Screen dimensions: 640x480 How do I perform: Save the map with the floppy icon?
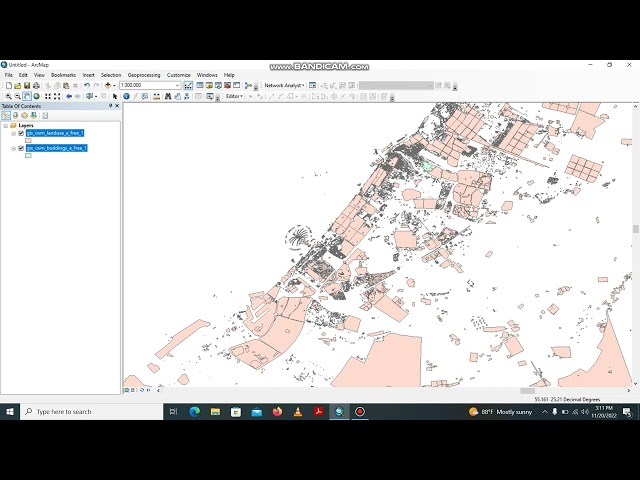(27, 85)
